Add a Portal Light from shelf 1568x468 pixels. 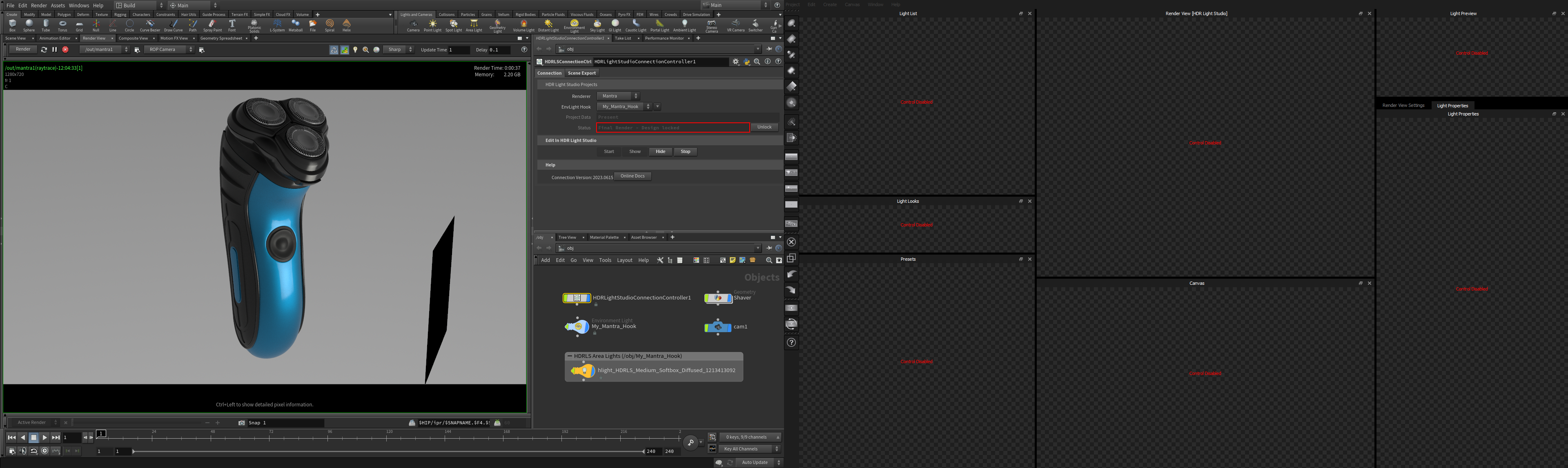coord(659,26)
